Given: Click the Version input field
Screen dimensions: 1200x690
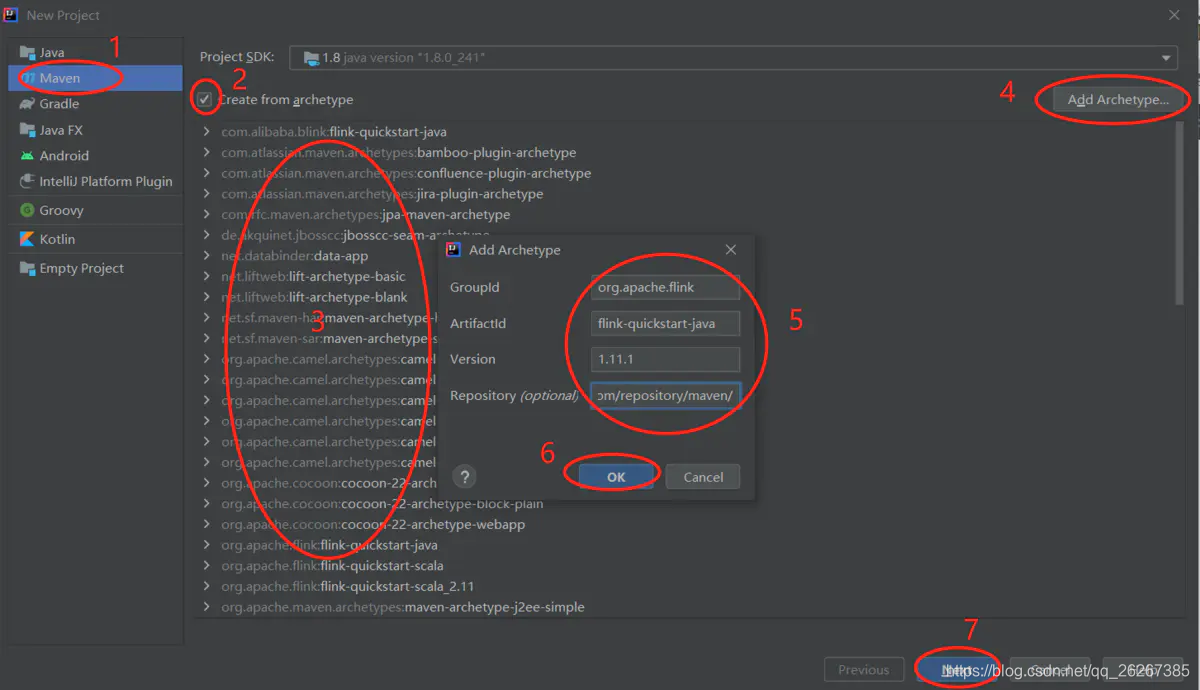Looking at the screenshot, I should coord(665,360).
